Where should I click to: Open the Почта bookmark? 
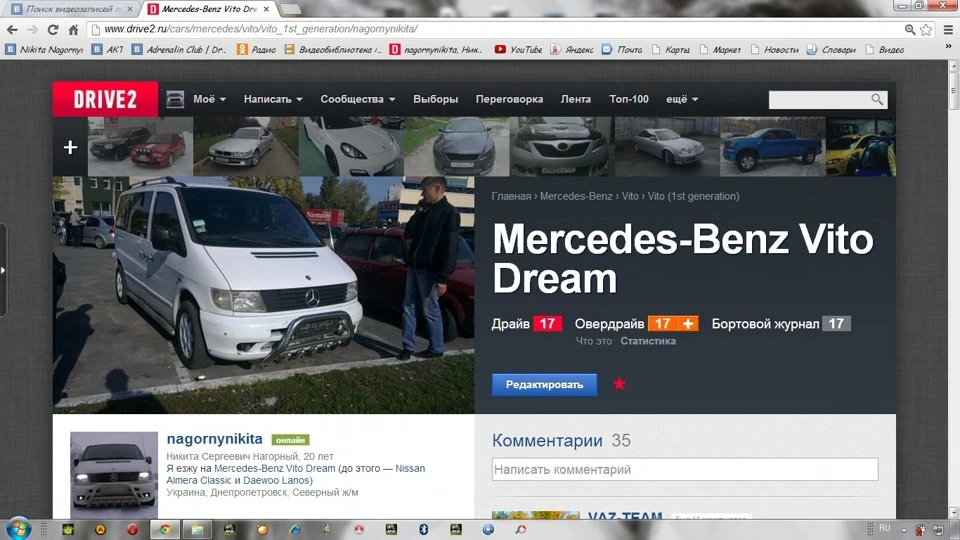click(x=621, y=50)
